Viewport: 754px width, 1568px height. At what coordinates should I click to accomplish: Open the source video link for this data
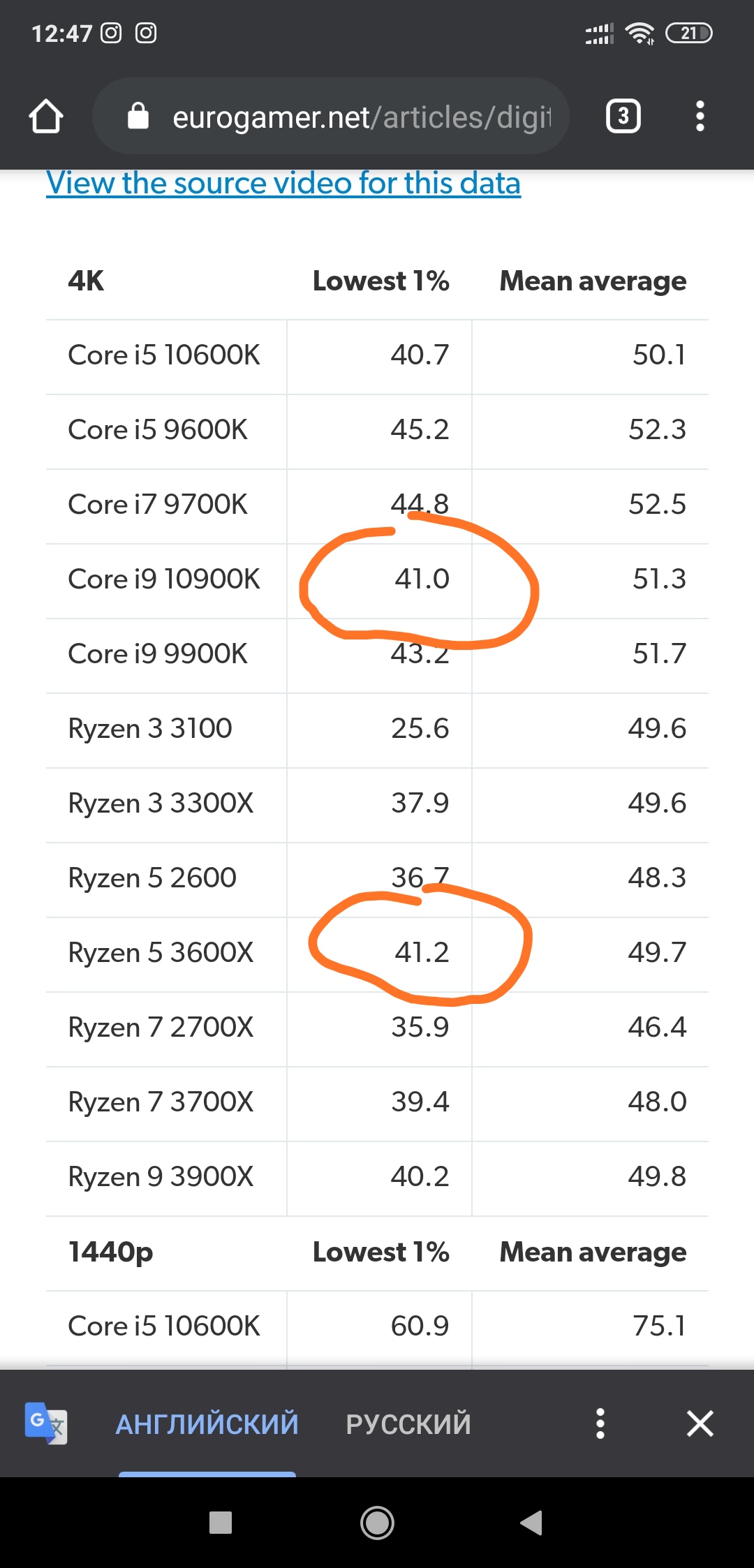pyautogui.click(x=283, y=184)
